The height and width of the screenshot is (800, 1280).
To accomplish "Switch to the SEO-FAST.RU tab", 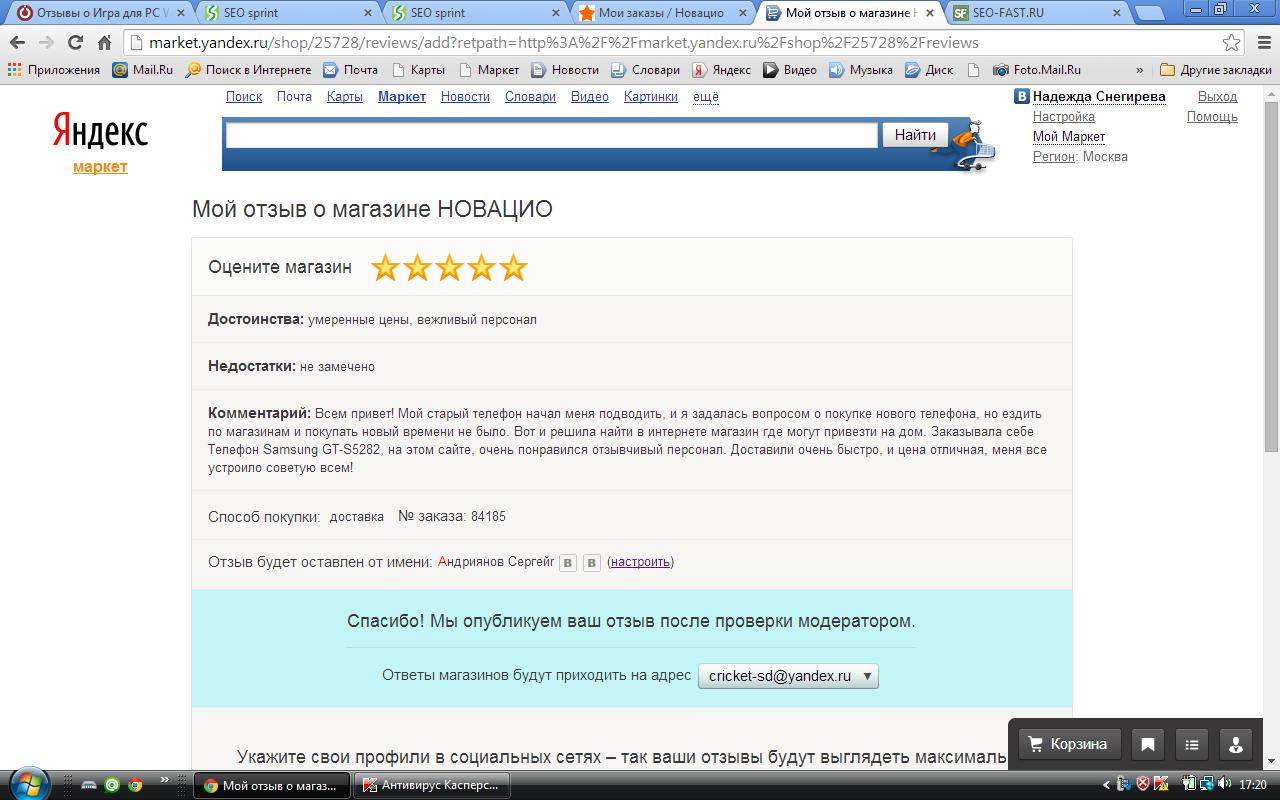I will tap(1035, 13).
